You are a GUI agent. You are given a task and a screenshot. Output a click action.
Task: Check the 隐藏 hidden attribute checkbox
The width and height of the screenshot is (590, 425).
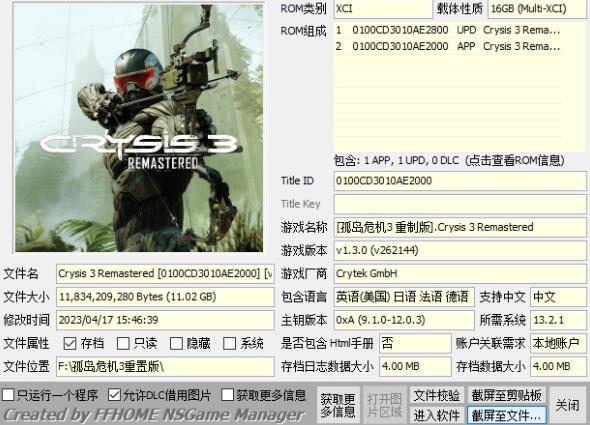[176, 343]
